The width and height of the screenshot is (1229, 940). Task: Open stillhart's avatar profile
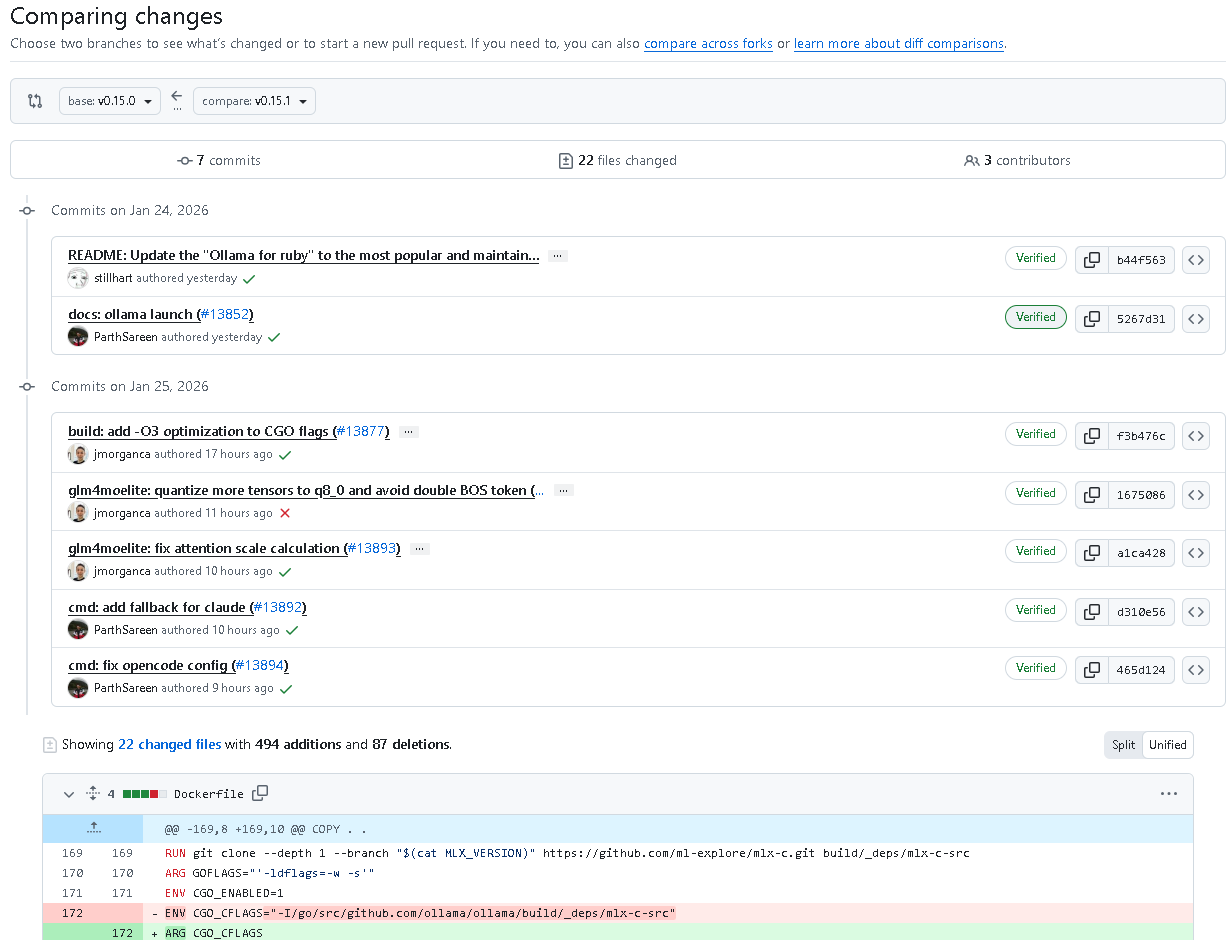click(78, 278)
